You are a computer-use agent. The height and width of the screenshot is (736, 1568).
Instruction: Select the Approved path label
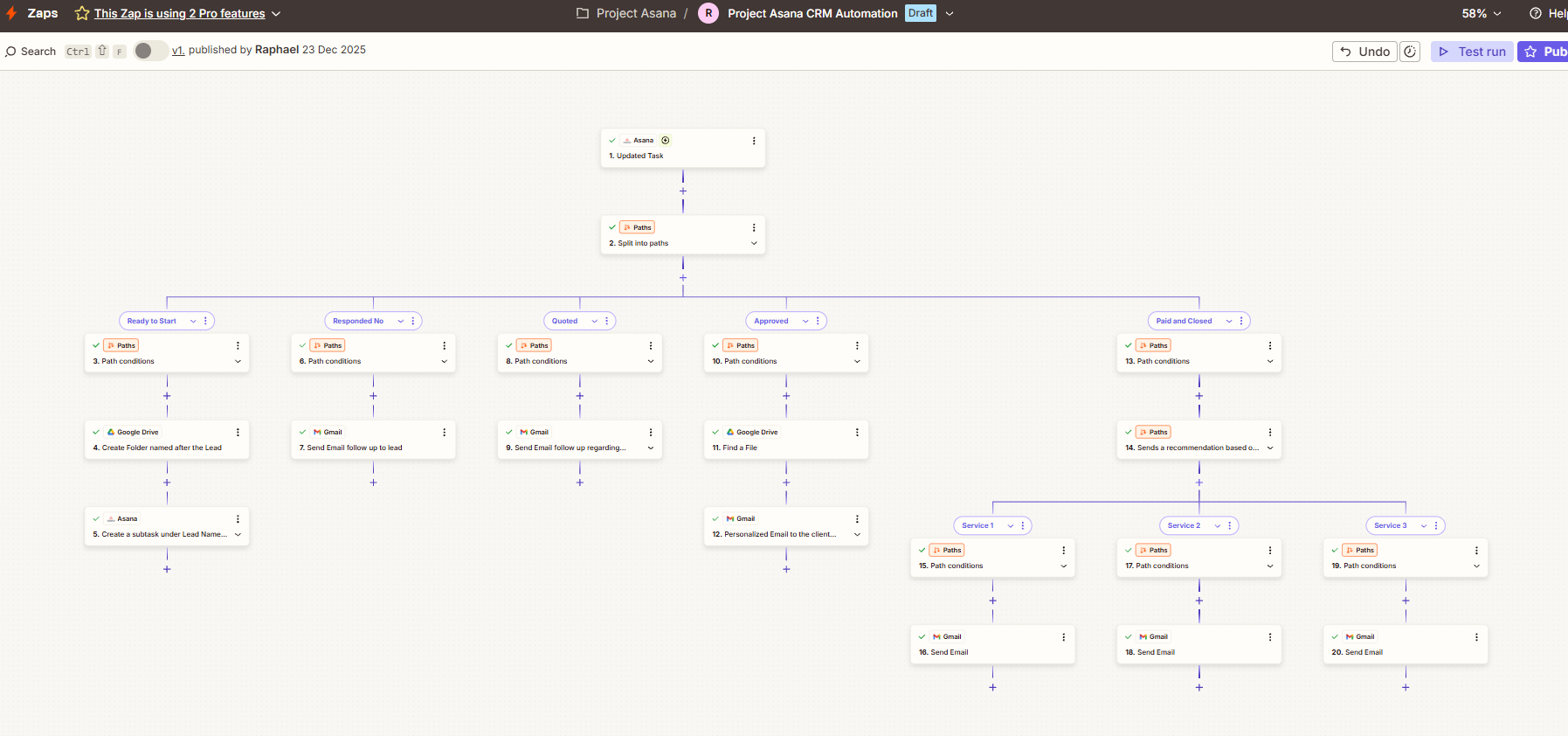pos(771,321)
